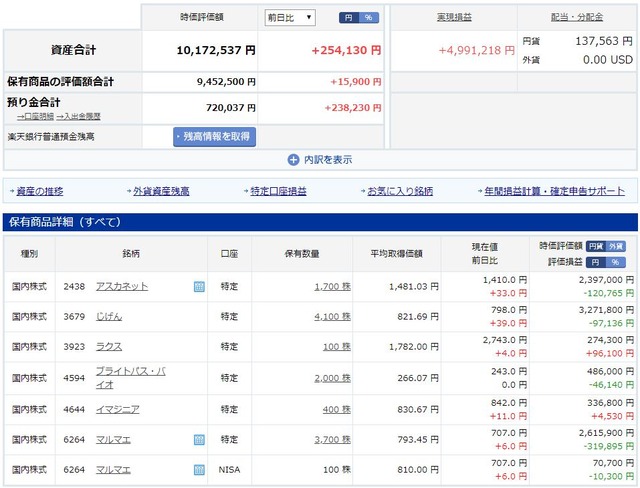Open 入出金履歴 link
The height and width of the screenshot is (488, 640).
78,116
